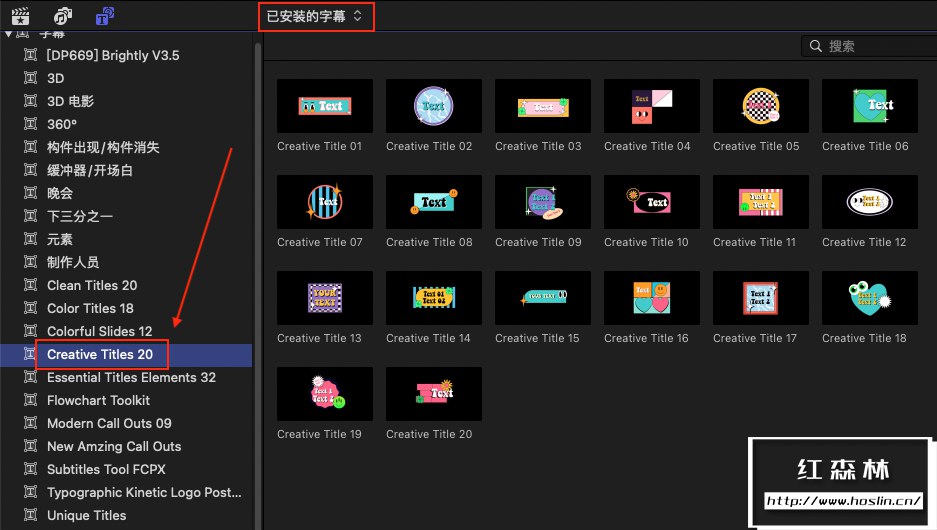This screenshot has height=530, width=937.
Task: Click title icon beside Flowchart Toolkit
Action: (30, 400)
